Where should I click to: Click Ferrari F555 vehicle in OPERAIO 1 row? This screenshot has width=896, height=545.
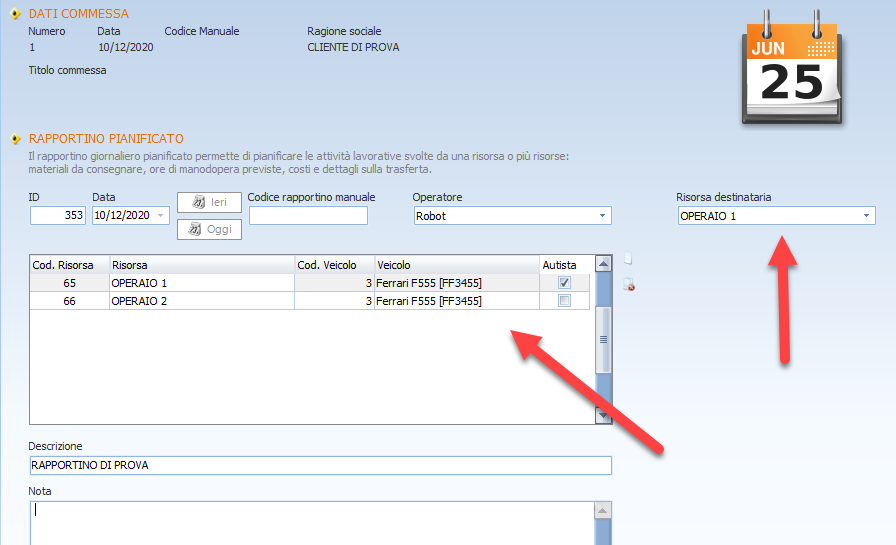click(x=457, y=283)
